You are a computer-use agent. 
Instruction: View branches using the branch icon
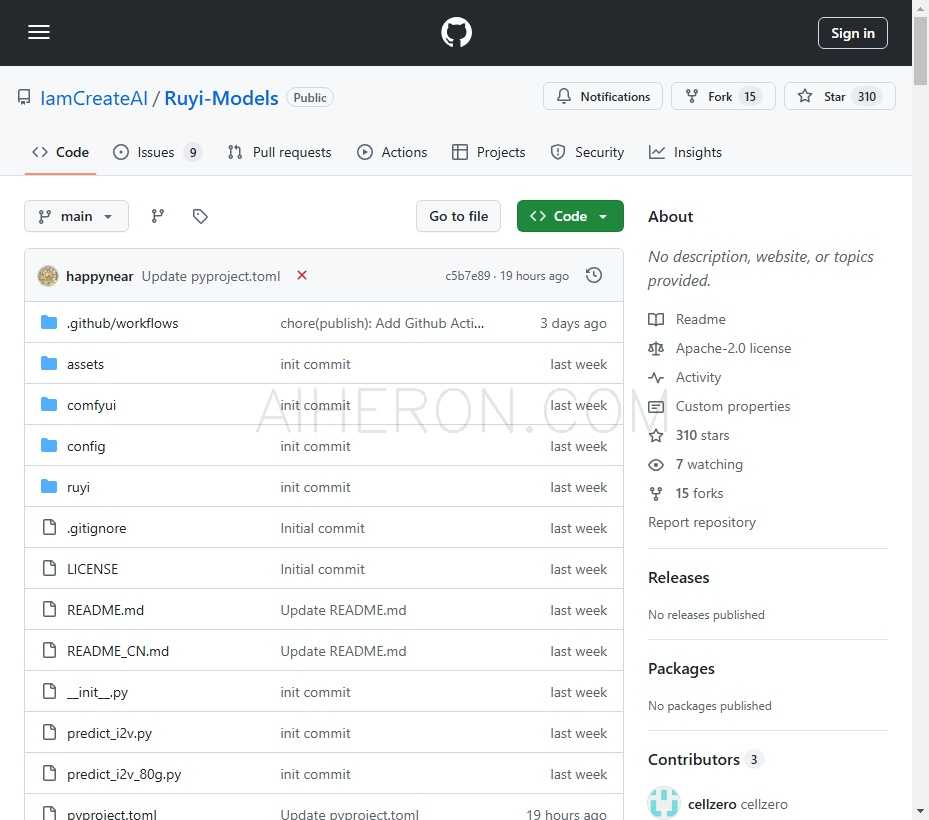point(158,216)
